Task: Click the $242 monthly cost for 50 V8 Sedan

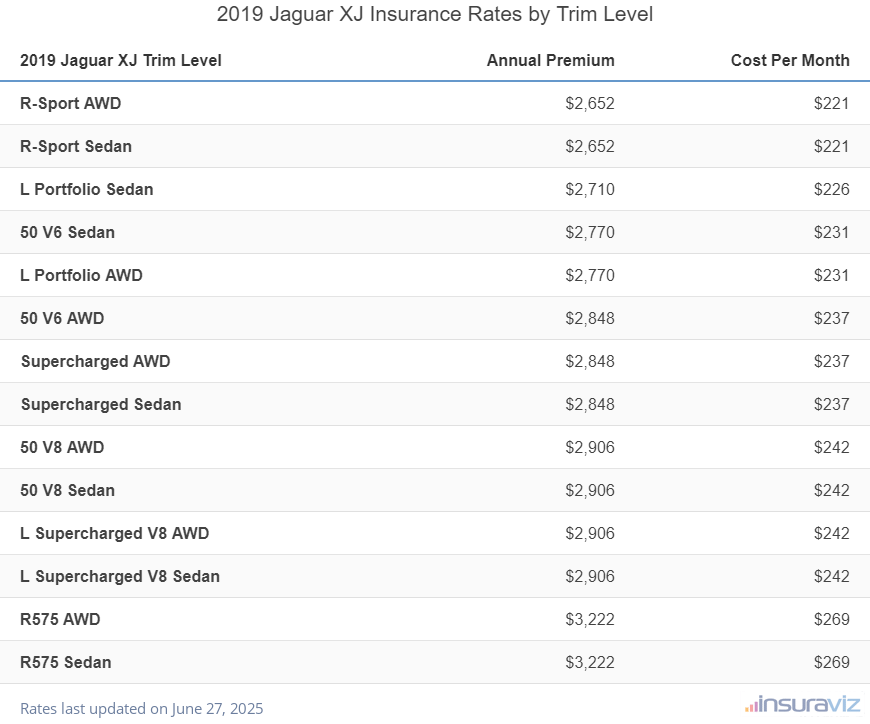Action: 832,490
